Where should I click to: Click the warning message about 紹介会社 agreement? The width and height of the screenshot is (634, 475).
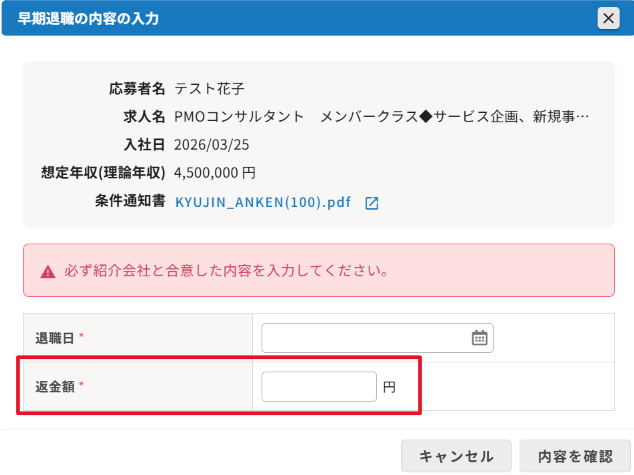click(226, 271)
